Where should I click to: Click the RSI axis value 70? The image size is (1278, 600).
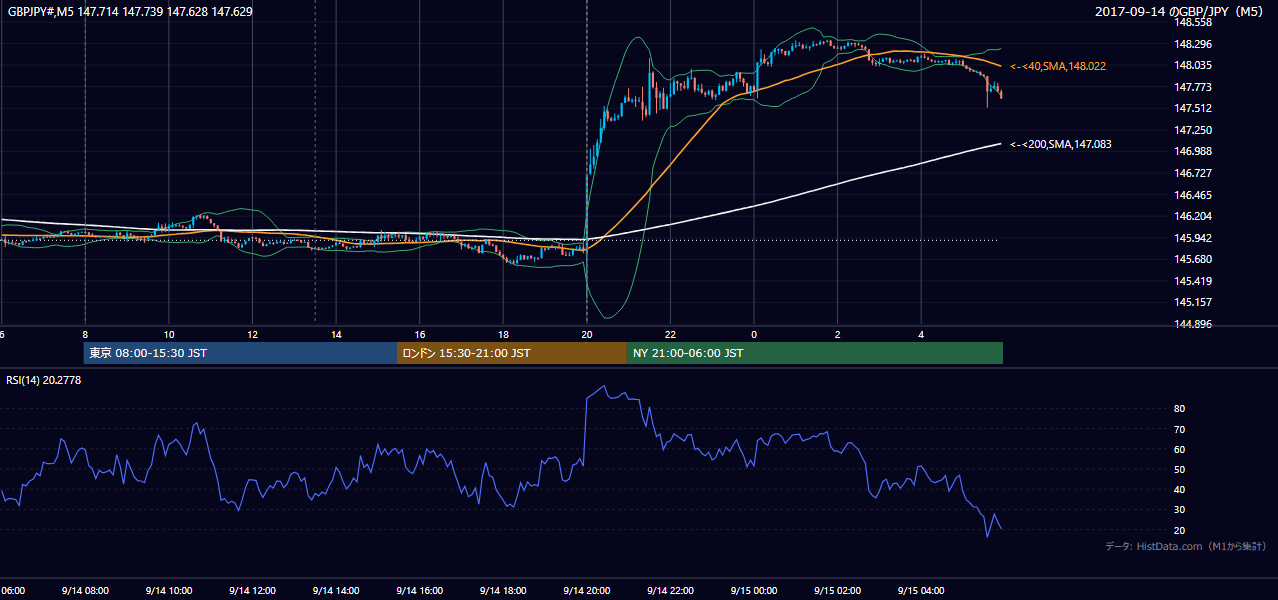[1179, 429]
